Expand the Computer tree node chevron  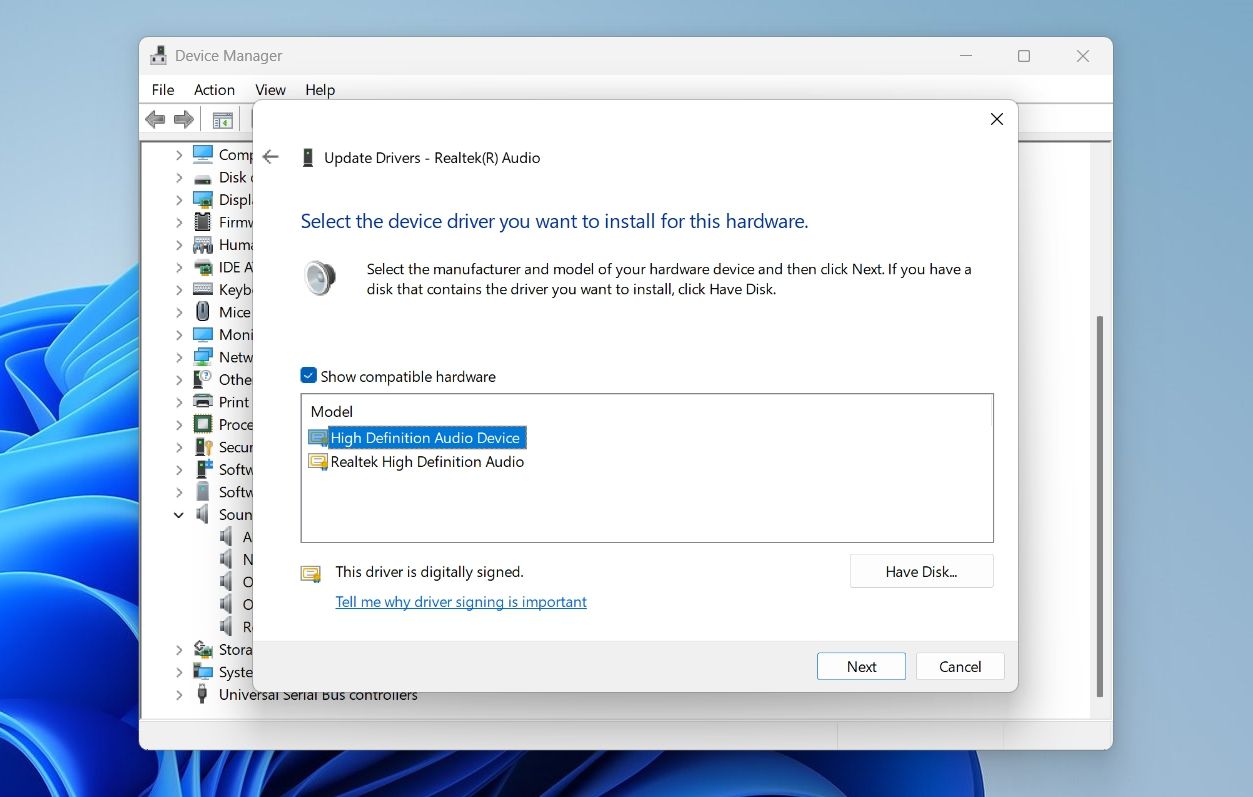click(x=179, y=154)
